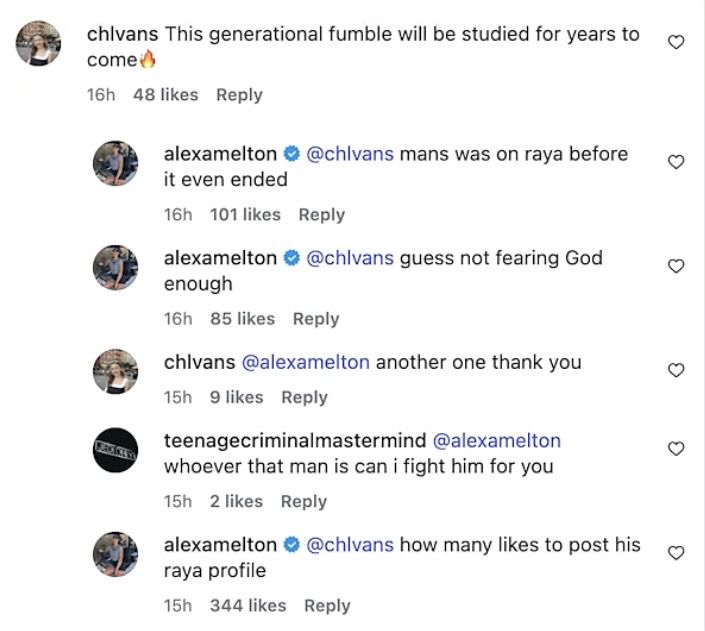View the 48 likes on top comment
Viewport: 705px width, 631px height.
[165, 95]
